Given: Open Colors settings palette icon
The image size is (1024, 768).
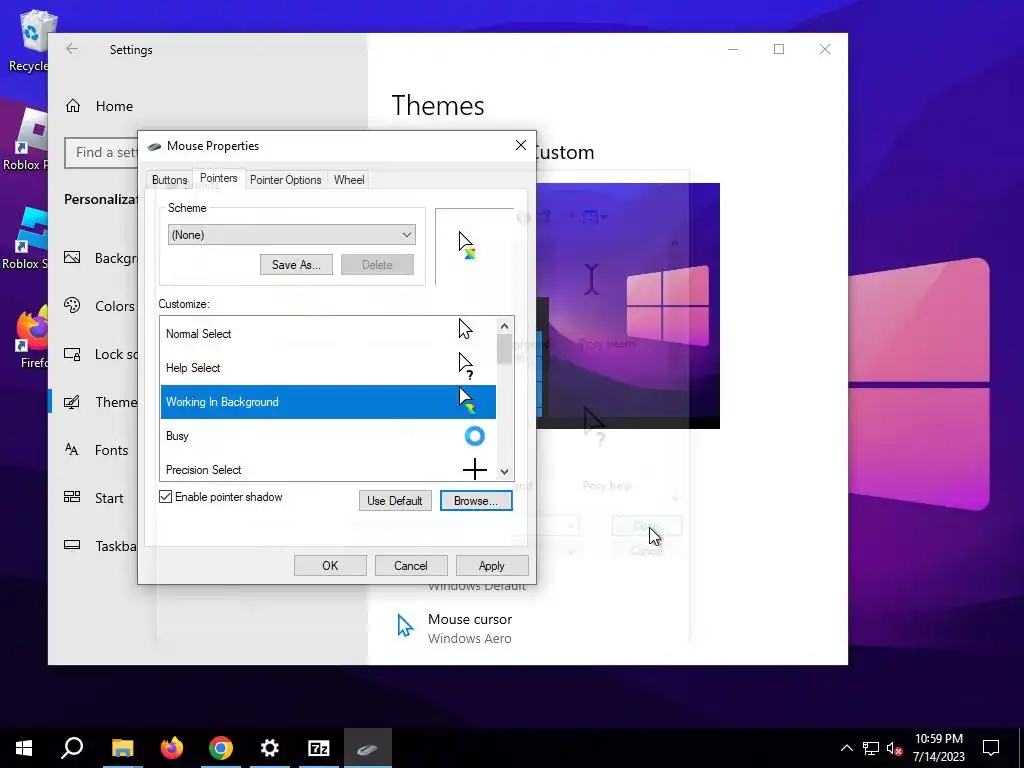Looking at the screenshot, I should [72, 305].
